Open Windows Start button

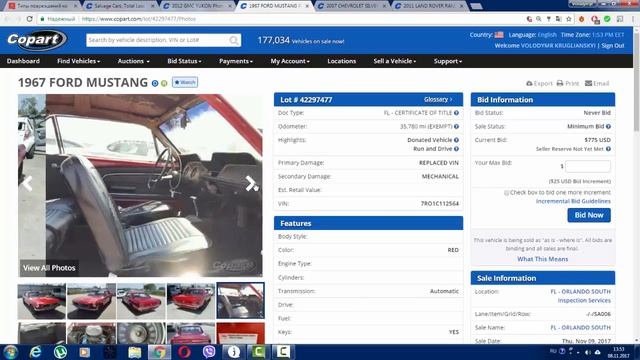(10, 352)
